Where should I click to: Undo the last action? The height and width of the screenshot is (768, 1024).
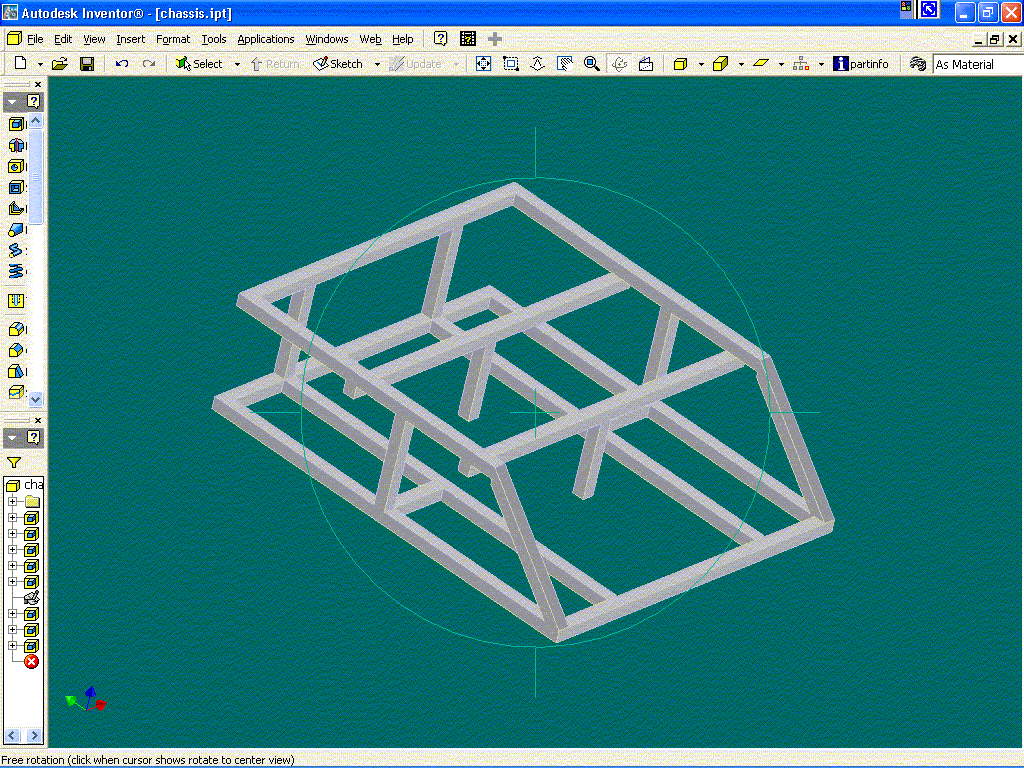tap(121, 63)
